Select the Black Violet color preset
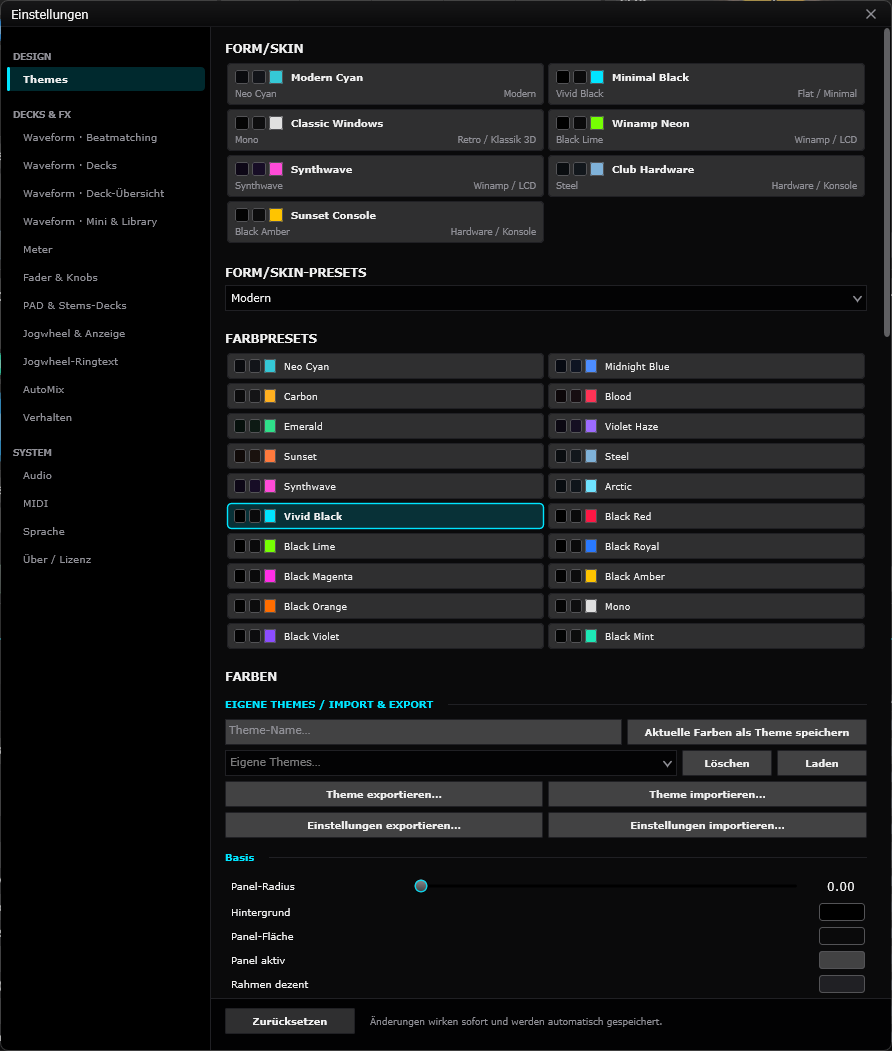Image resolution: width=892 pixels, height=1051 pixels. (385, 636)
